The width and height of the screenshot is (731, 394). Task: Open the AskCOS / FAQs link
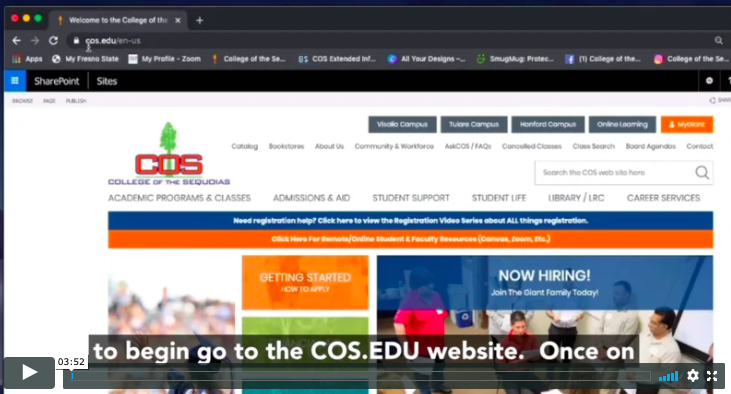(x=468, y=146)
